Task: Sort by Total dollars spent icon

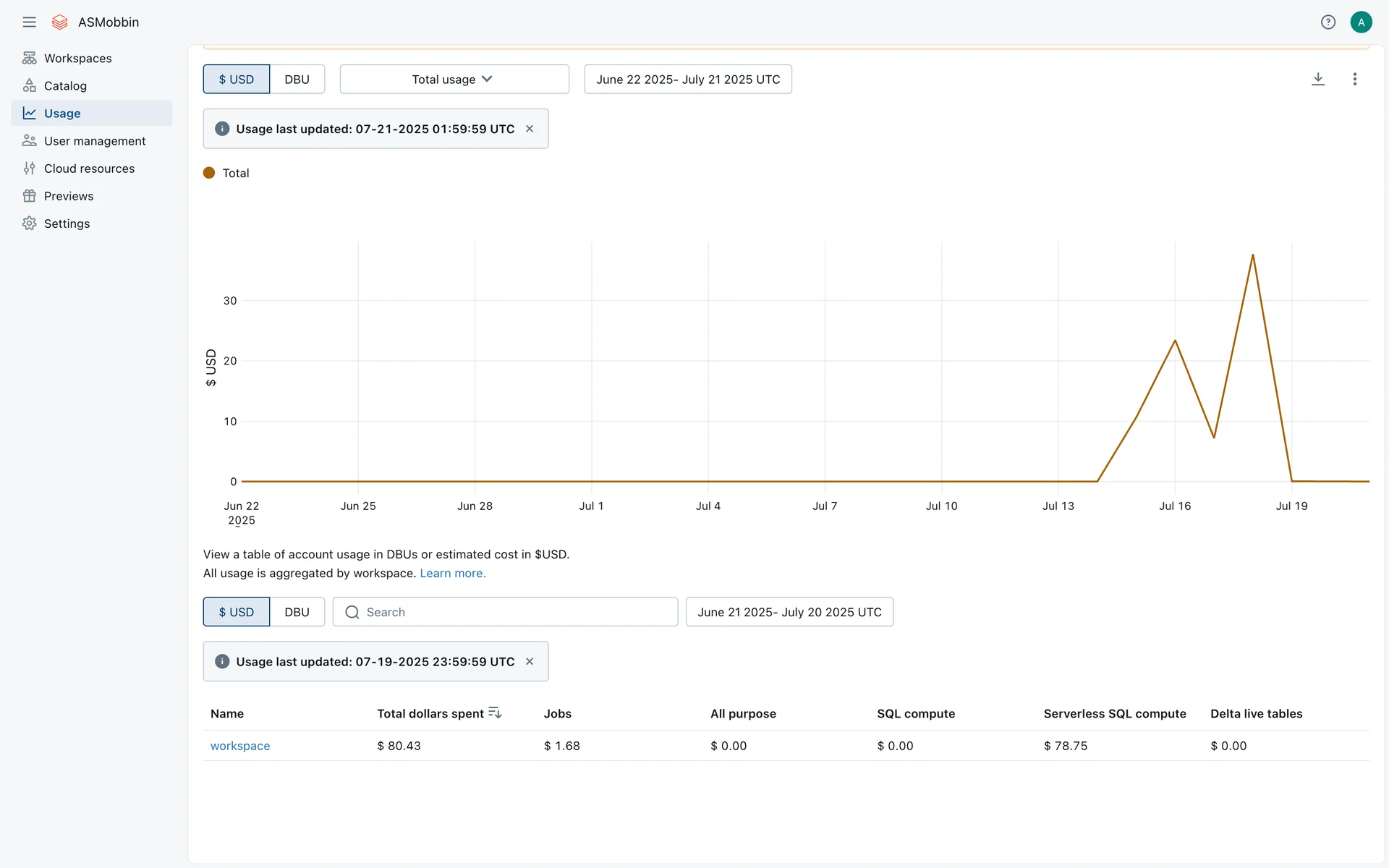Action: pyautogui.click(x=495, y=713)
